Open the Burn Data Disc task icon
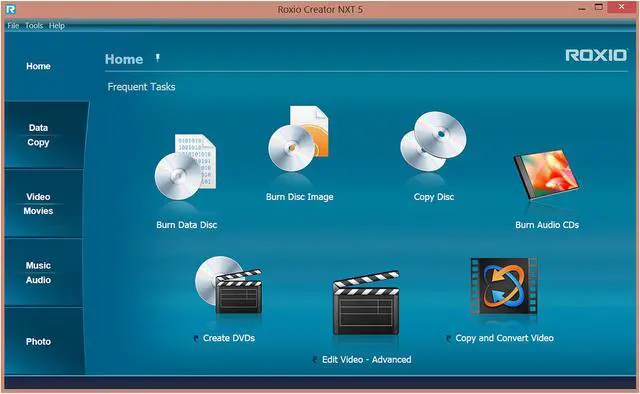Screen dimensions: 640x394 tap(186, 167)
